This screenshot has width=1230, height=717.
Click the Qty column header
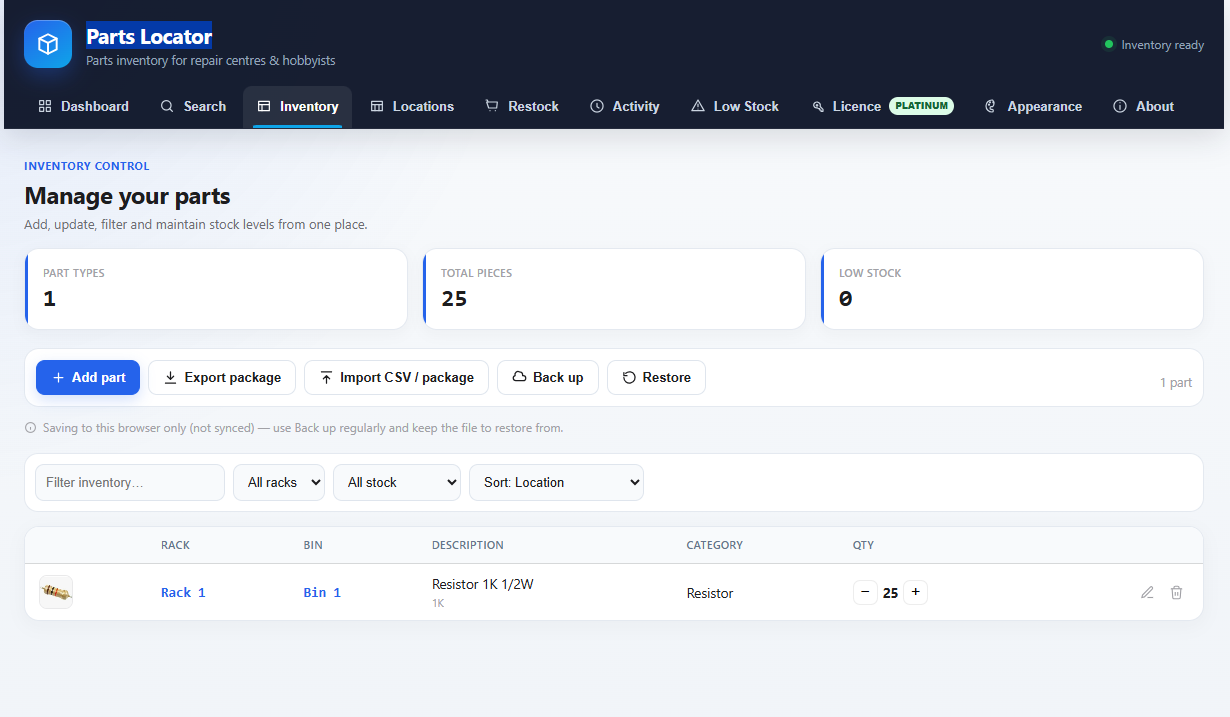(x=863, y=545)
